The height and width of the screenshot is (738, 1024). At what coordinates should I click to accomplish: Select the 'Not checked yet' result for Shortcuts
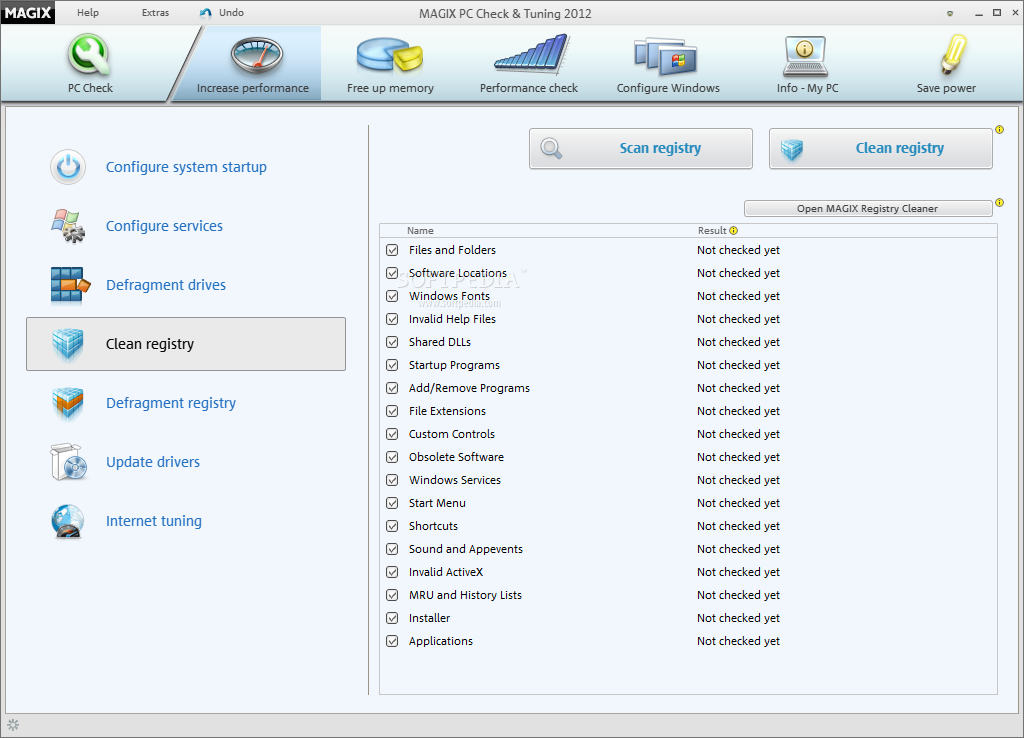tap(738, 526)
